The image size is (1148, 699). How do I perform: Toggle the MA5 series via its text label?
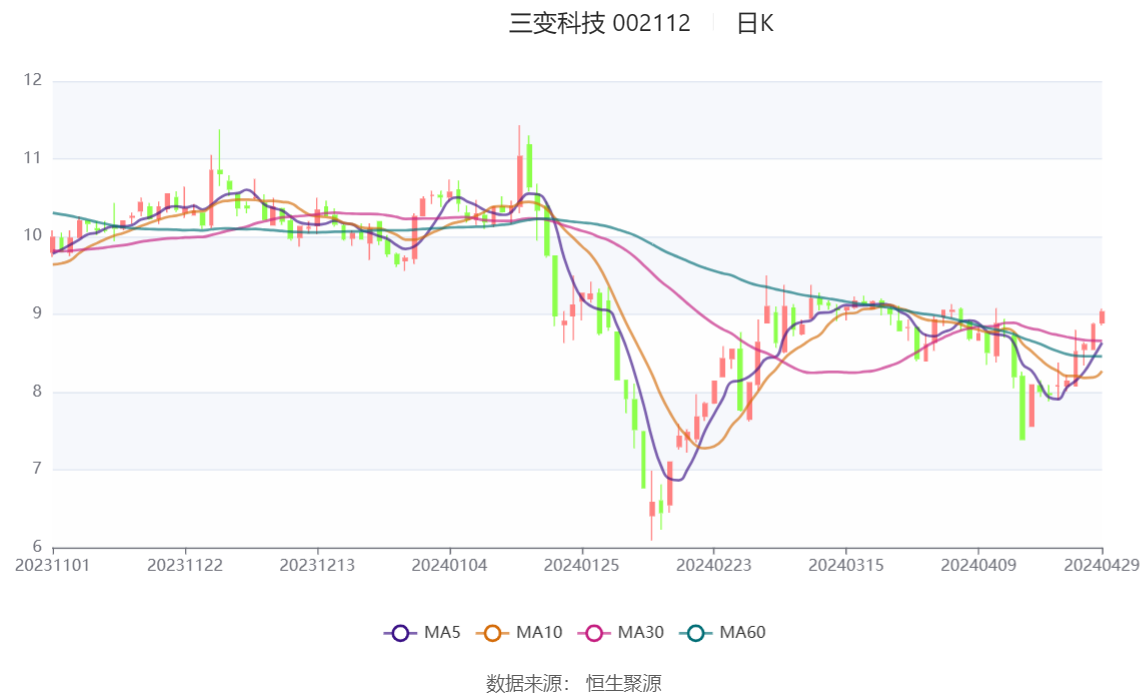pos(442,632)
